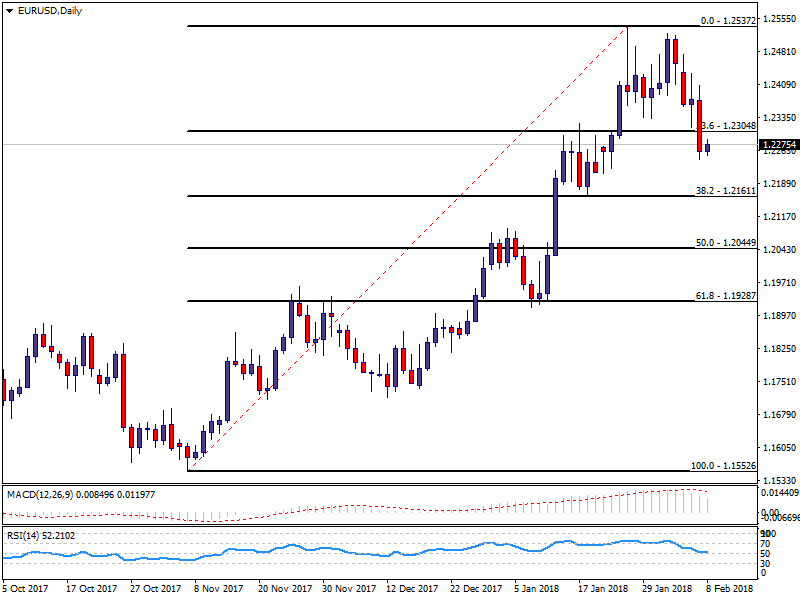Select the 50.0 - 1.20449 Fibonacci label
This screenshot has height=600, width=800.
(724, 242)
